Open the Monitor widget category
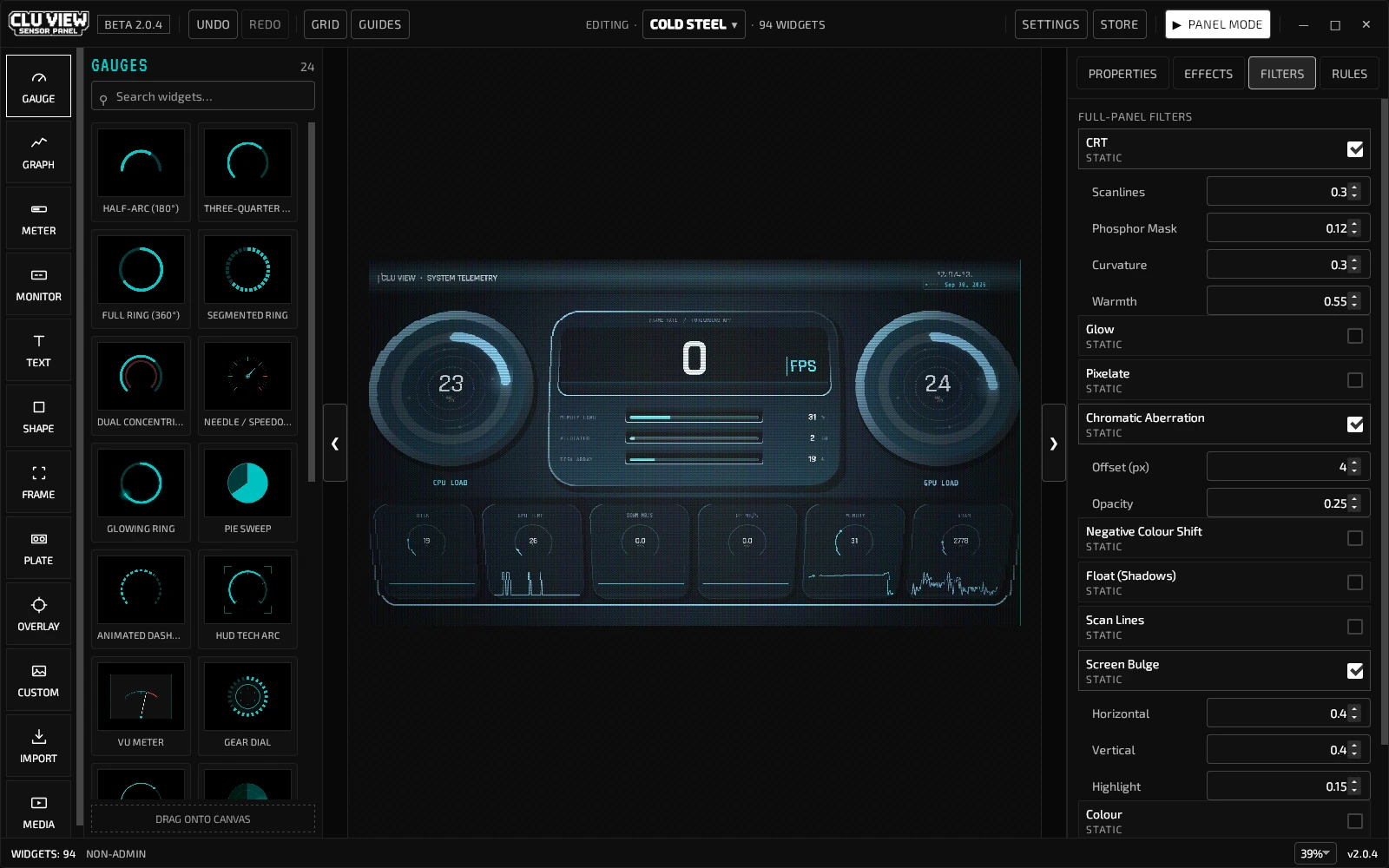Screen dimensions: 1389x868 [x=38, y=284]
